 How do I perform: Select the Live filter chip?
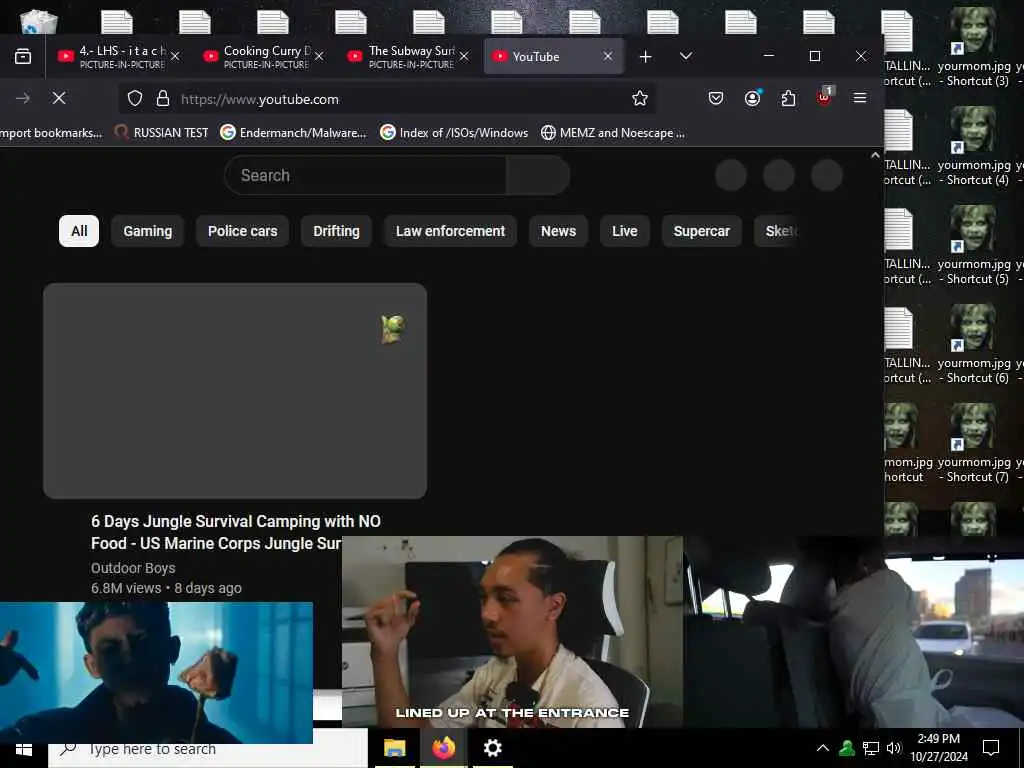pos(624,231)
